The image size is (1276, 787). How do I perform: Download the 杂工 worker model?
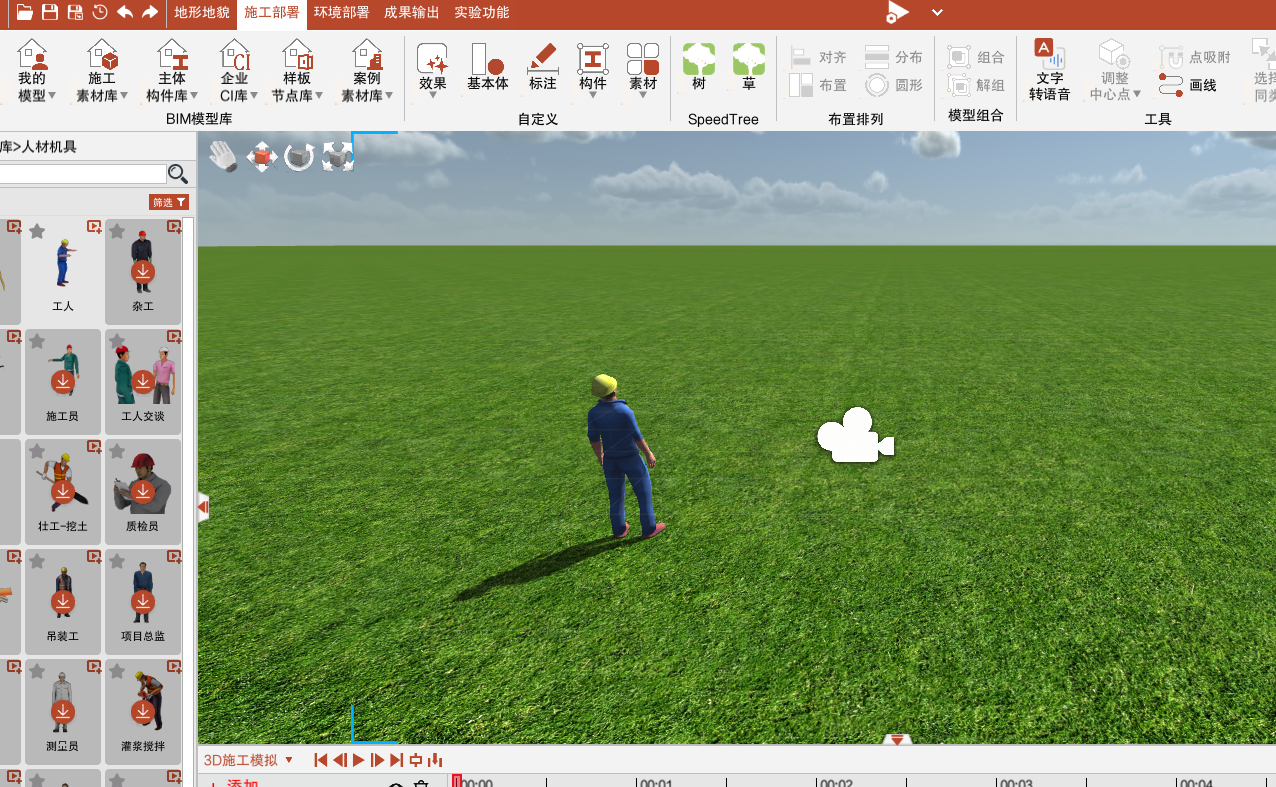143,271
